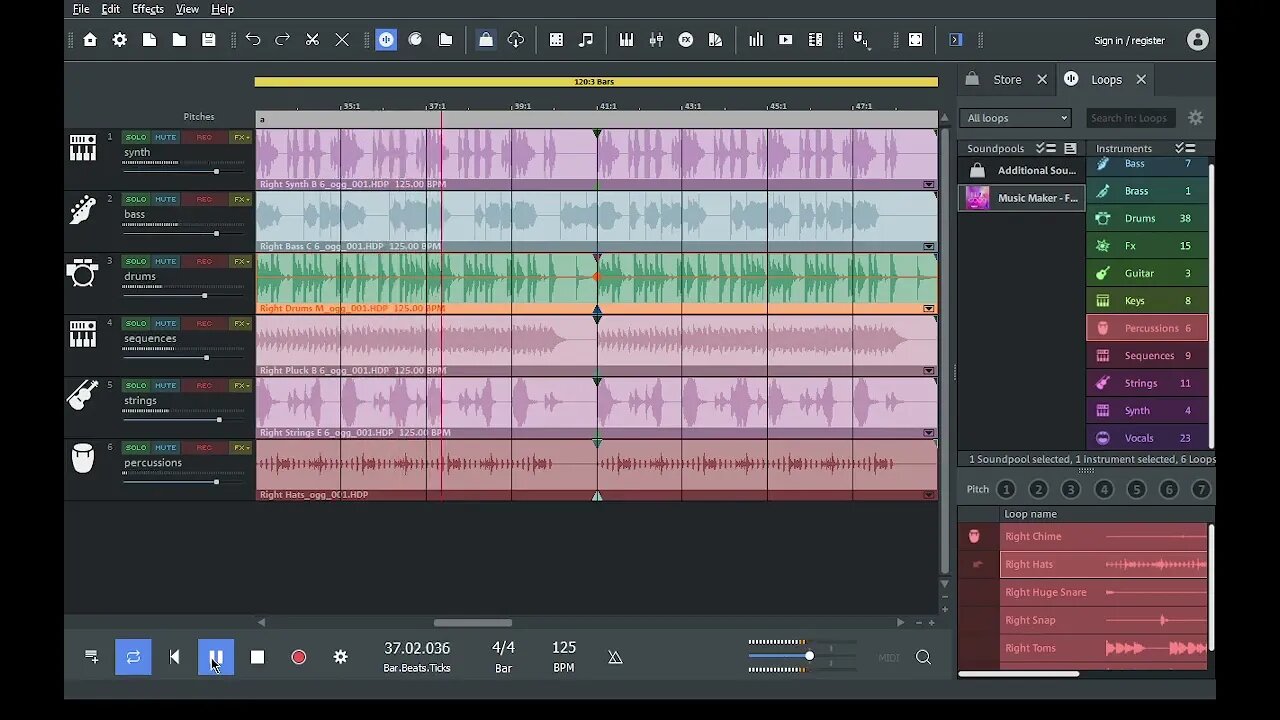Image resolution: width=1280 pixels, height=720 pixels.
Task: Stop playback with the stop button
Action: [257, 657]
